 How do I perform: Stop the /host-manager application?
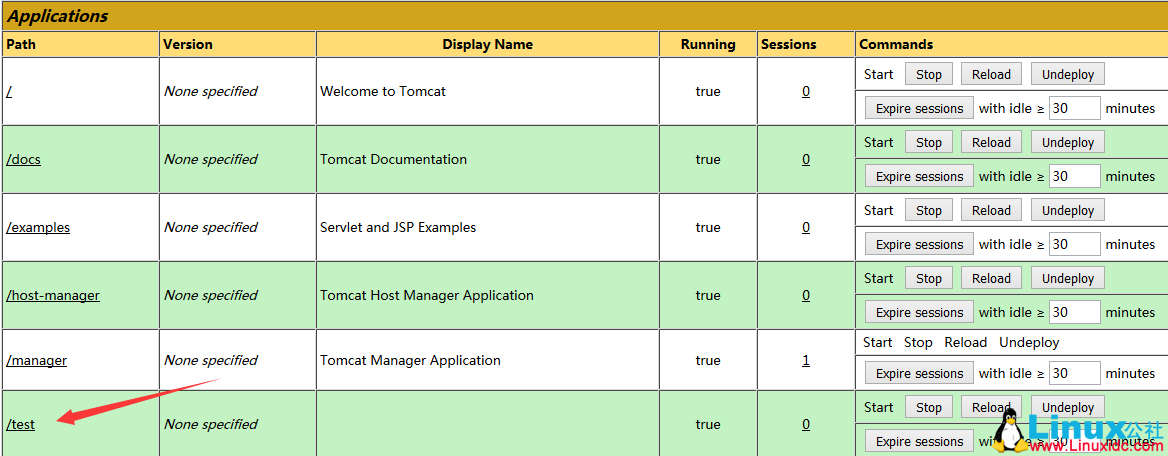(929, 278)
